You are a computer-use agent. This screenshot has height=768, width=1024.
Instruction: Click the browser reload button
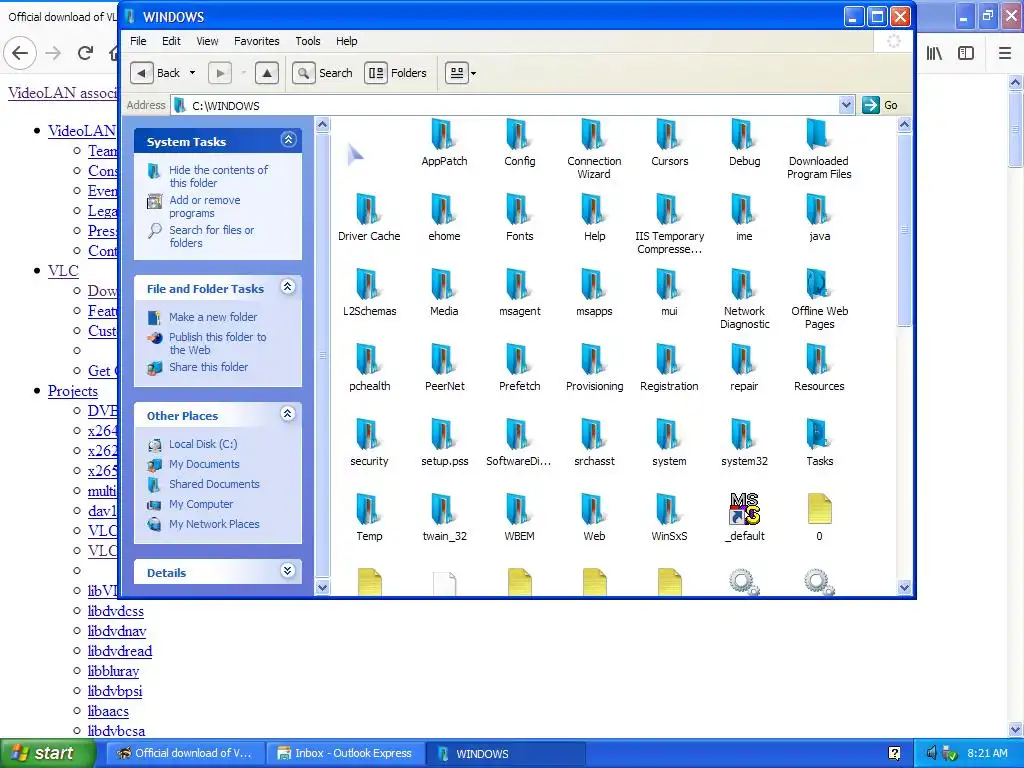tap(85, 53)
